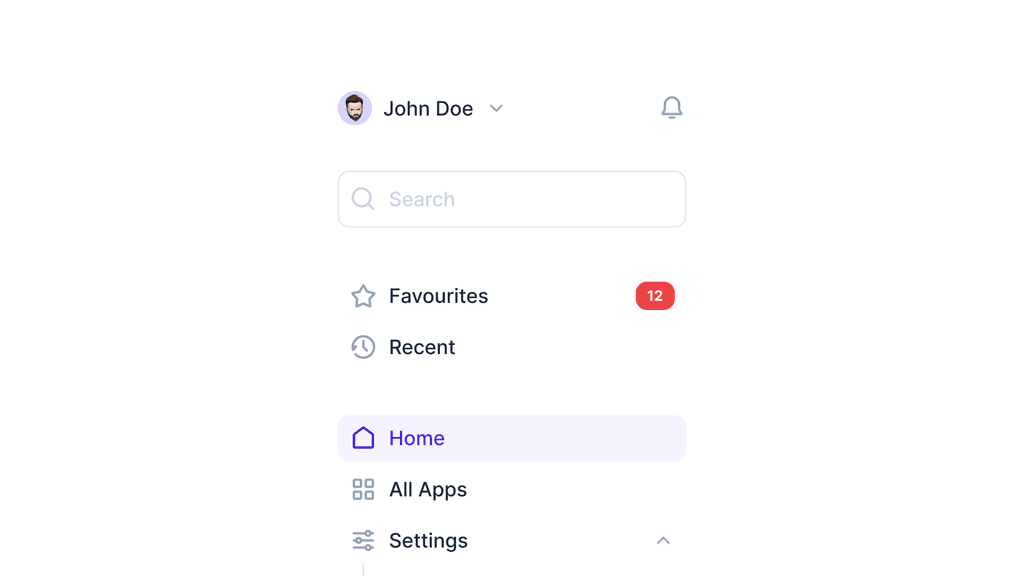
Task: Click the highlighted Home navigation row
Action: (512, 438)
